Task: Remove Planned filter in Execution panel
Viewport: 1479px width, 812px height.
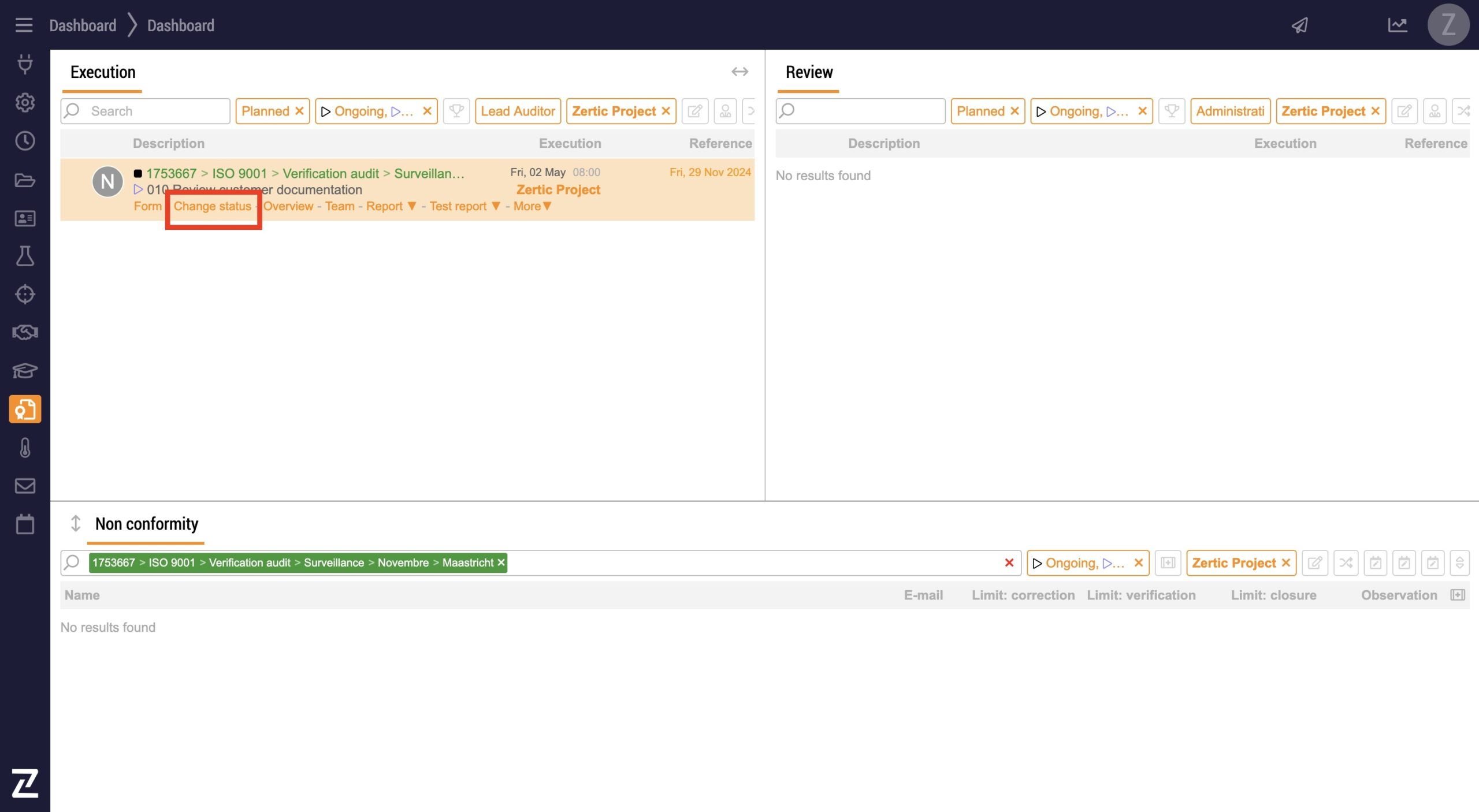Action: pos(299,111)
